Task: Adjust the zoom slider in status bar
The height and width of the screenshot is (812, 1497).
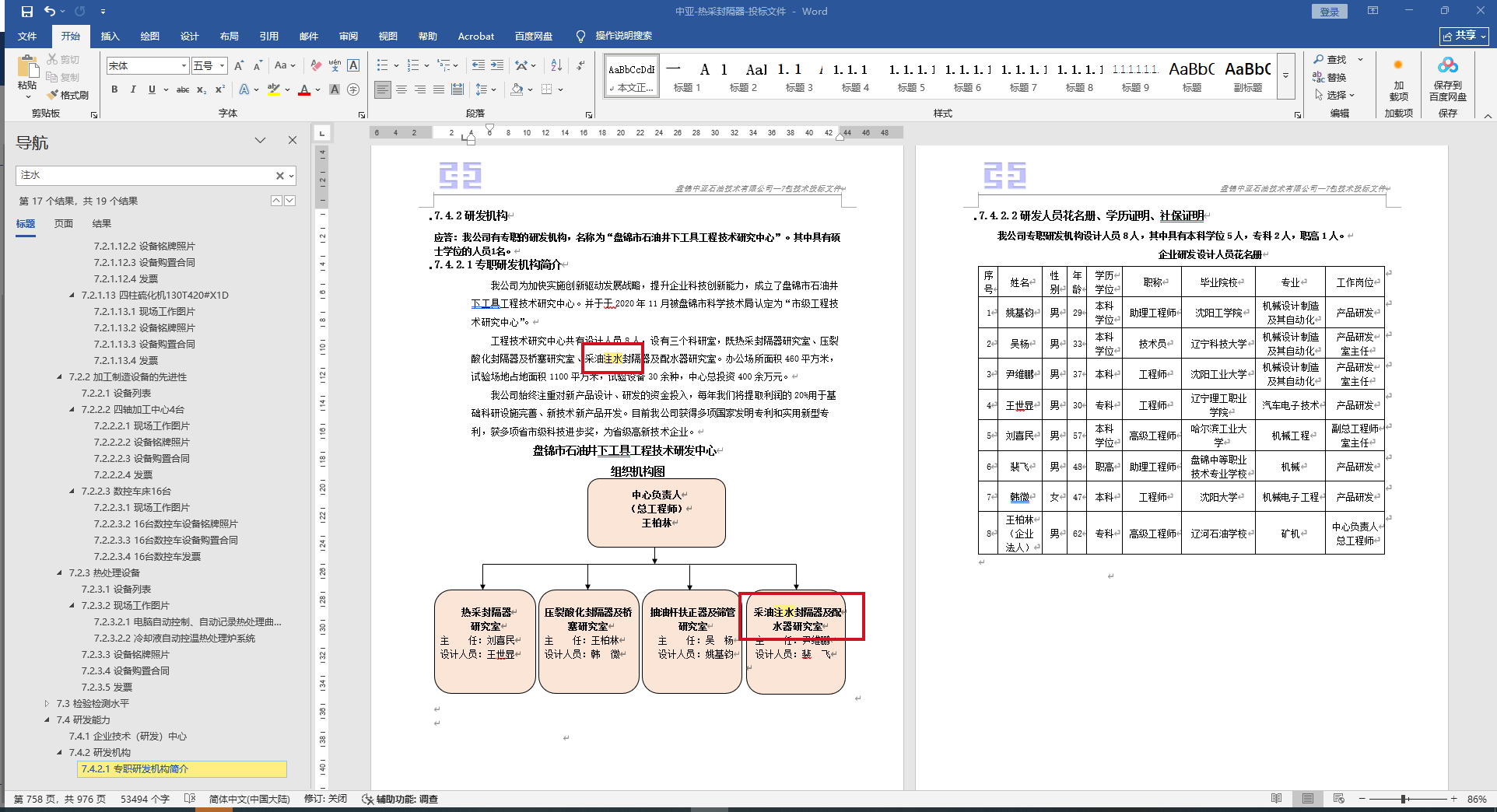Action: point(1404,799)
